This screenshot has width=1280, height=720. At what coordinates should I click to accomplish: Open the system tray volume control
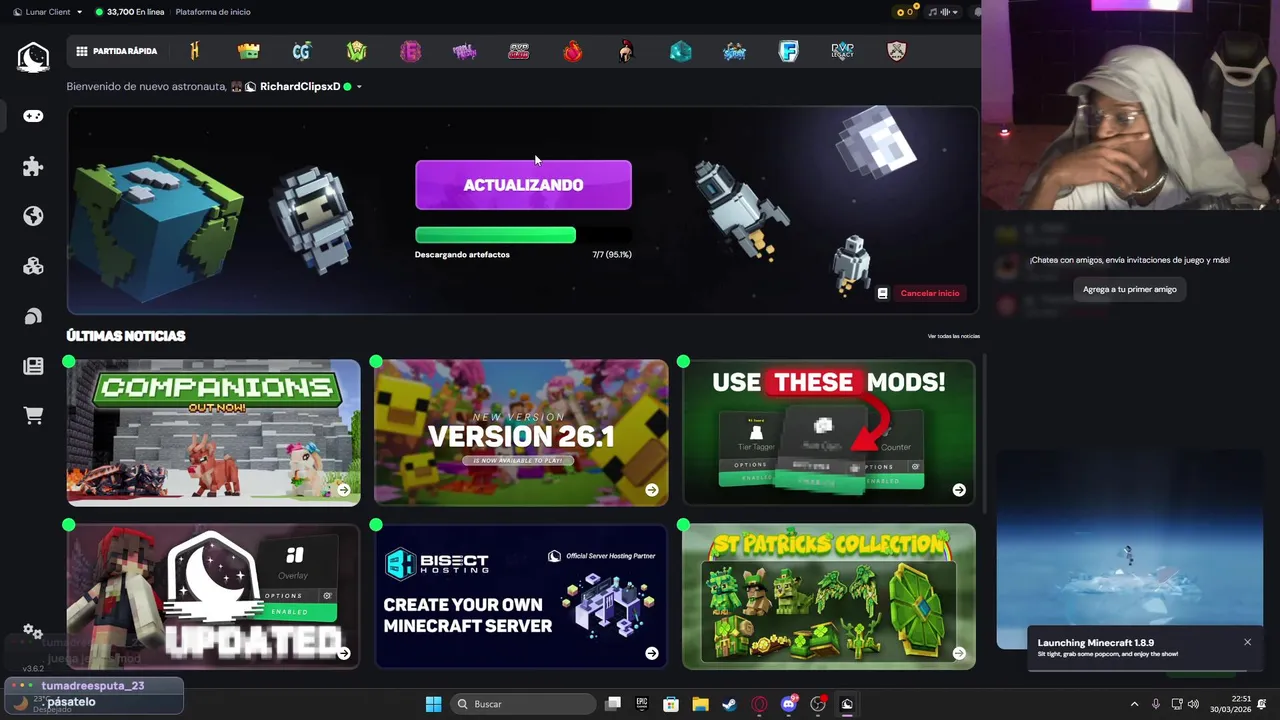point(1193,704)
